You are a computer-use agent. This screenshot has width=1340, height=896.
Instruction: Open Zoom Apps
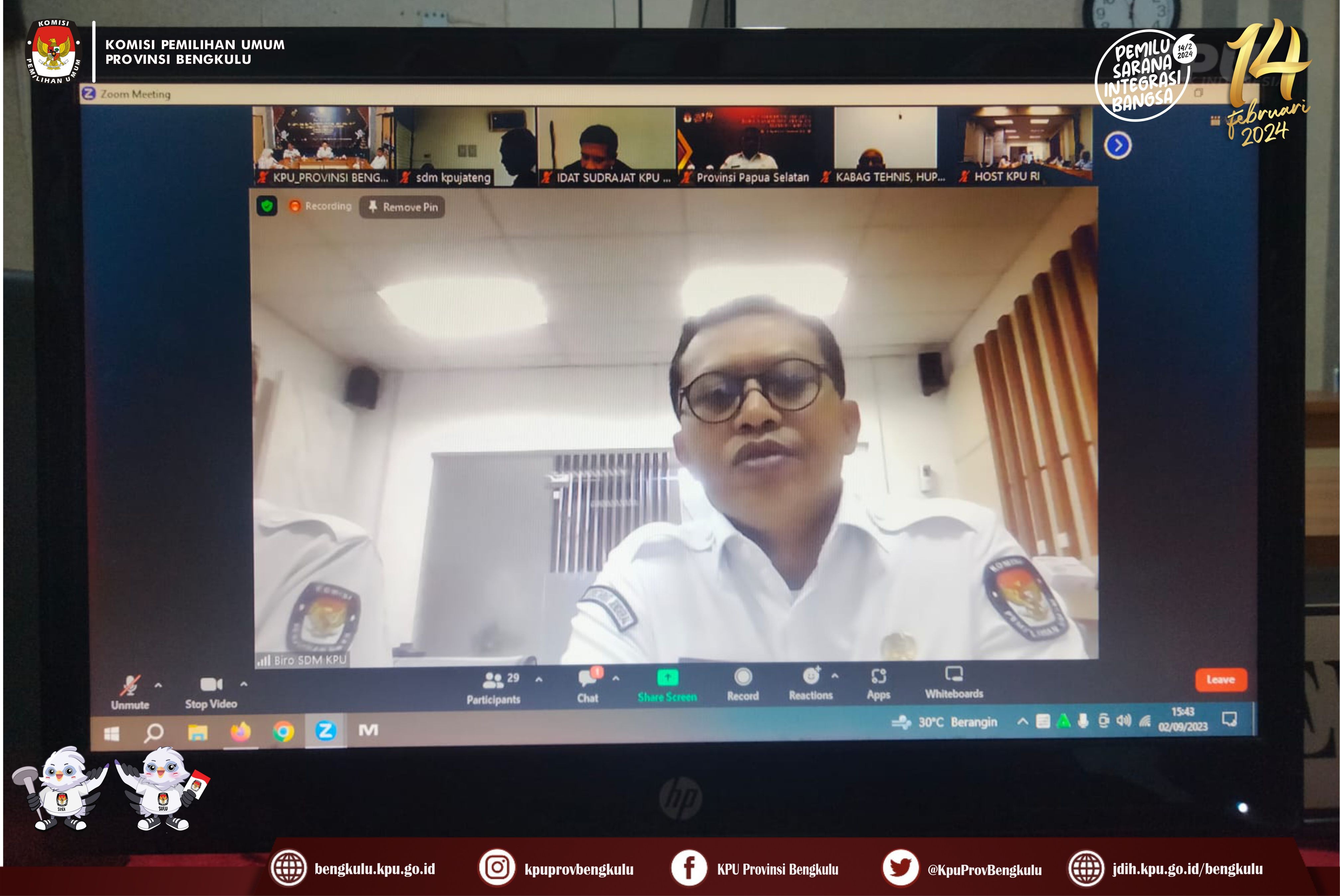coord(879,677)
